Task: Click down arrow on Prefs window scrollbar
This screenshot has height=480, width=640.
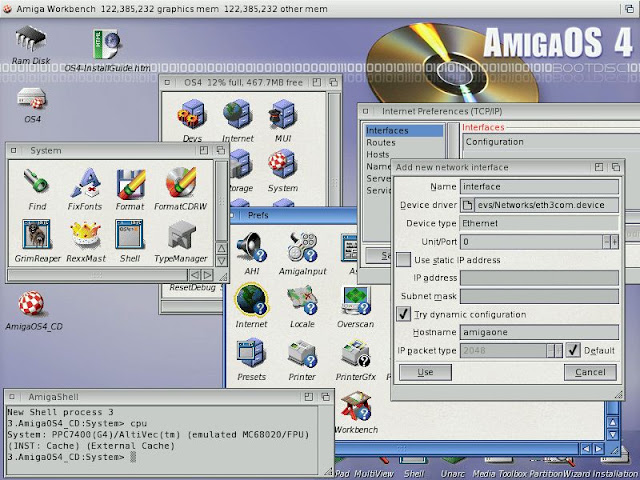Action: (613, 434)
